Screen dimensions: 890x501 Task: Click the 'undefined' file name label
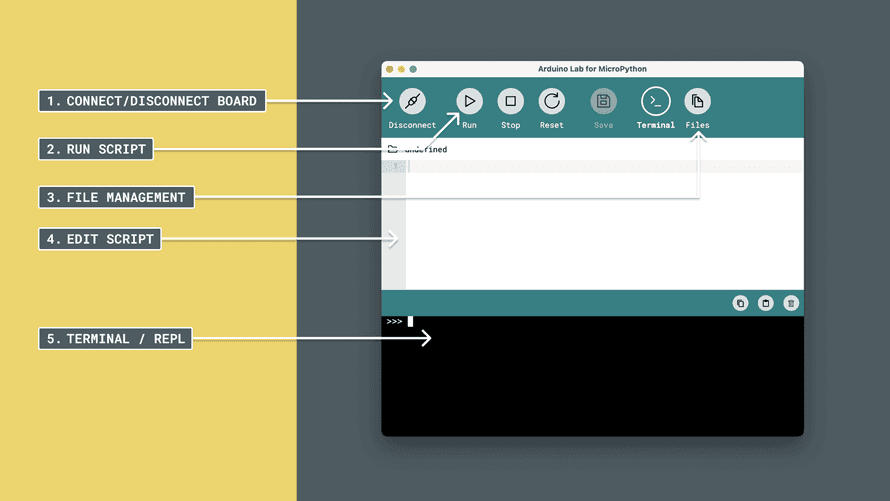tap(426, 149)
